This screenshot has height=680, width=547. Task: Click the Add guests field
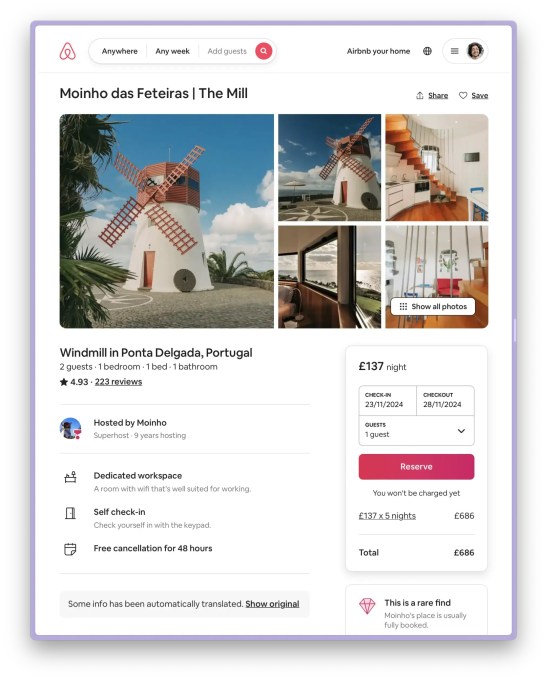pos(227,51)
